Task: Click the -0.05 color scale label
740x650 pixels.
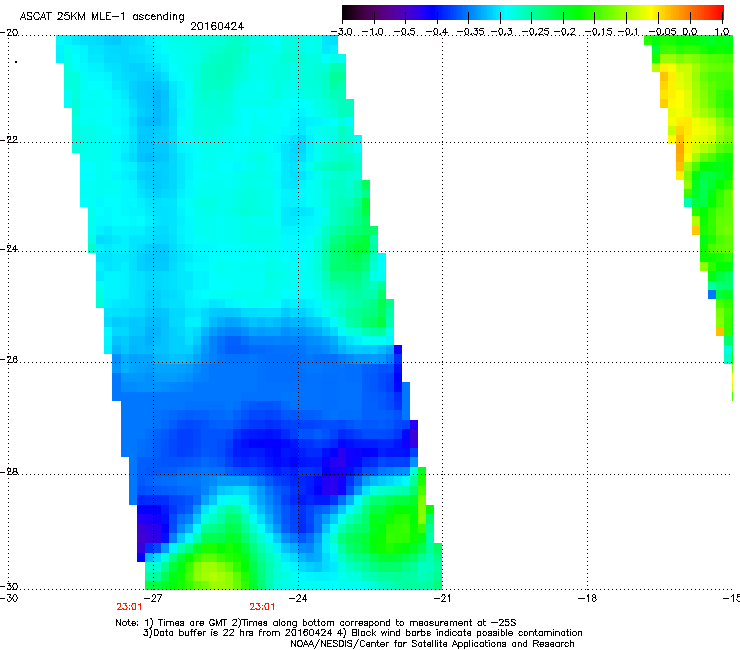Action: [x=662, y=32]
